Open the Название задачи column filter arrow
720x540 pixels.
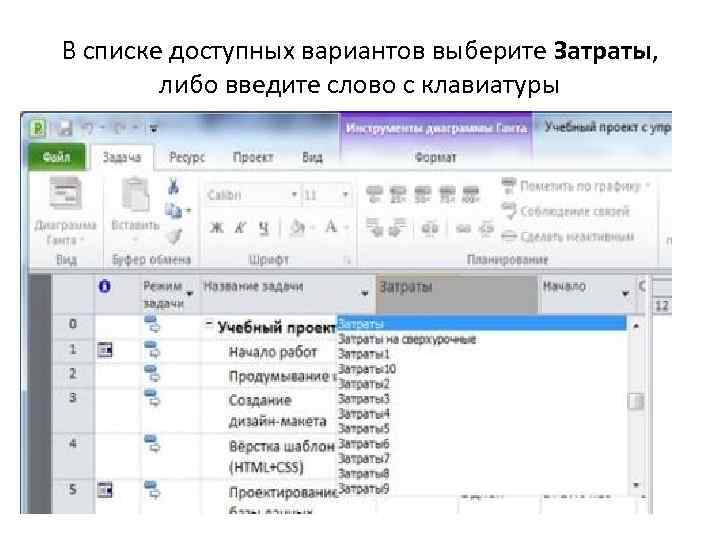pyautogui.click(x=365, y=293)
